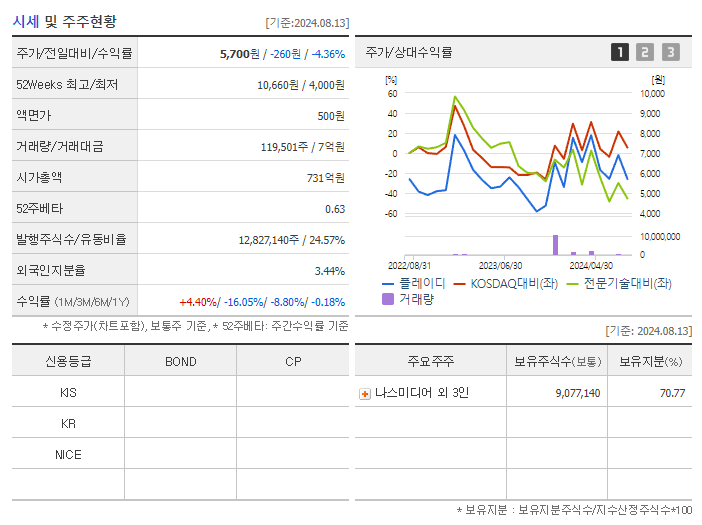702x525 pixels.
Task: Click the tall purple volume bar
Action: pyautogui.click(x=556, y=245)
